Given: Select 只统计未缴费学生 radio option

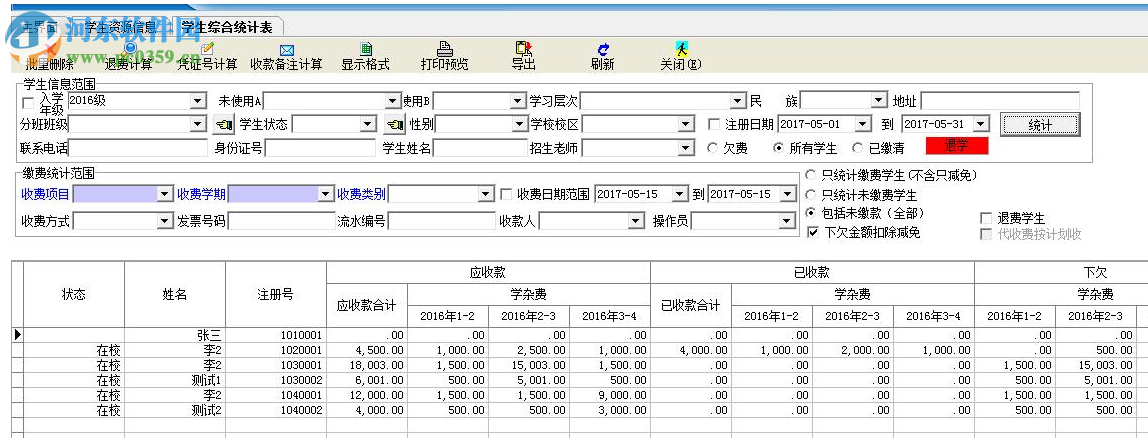Looking at the screenshot, I should pos(810,195).
